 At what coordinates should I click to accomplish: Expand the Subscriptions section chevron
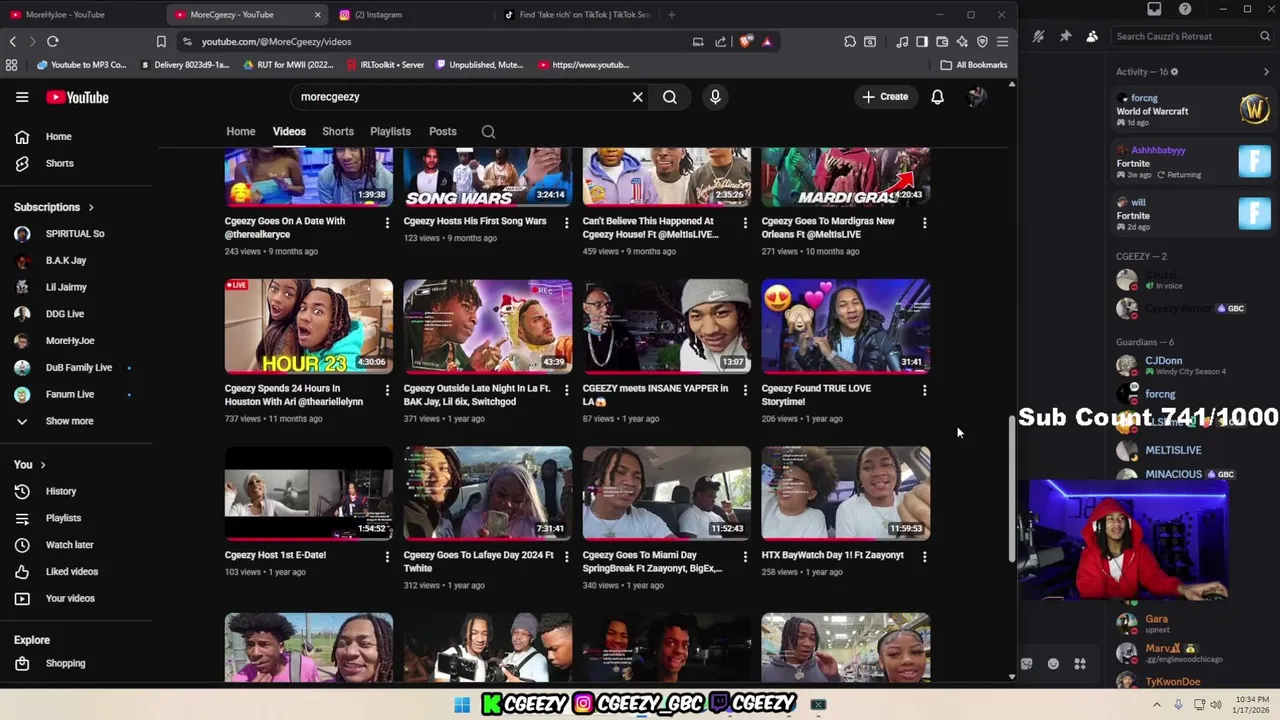pos(91,207)
